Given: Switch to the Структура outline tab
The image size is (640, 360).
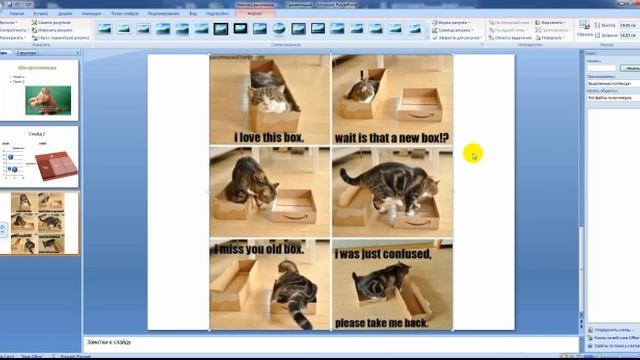Looking at the screenshot, I should [27, 53].
